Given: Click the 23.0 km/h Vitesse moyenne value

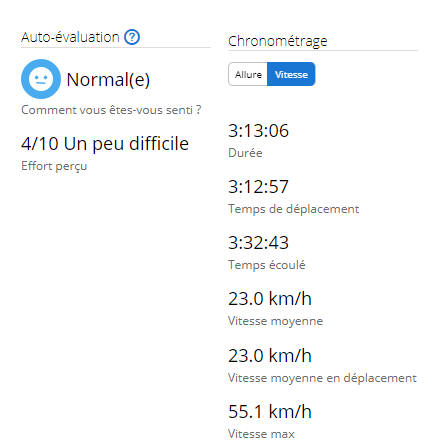Looking at the screenshot, I should pyautogui.click(x=270, y=298).
